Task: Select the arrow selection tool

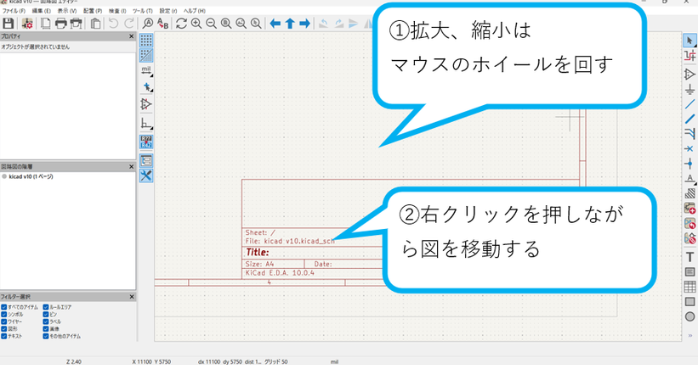Action: point(690,41)
